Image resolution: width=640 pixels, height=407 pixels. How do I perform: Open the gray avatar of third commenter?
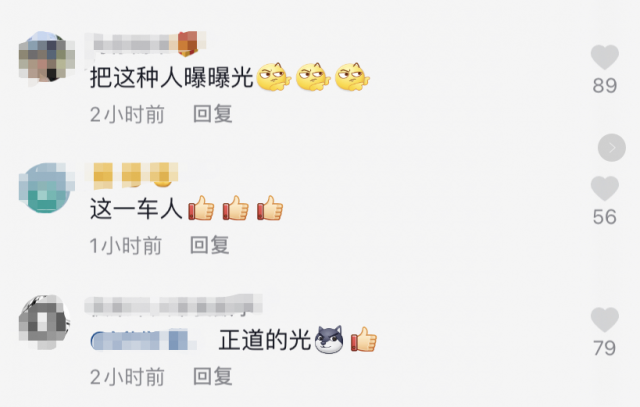coord(45,322)
